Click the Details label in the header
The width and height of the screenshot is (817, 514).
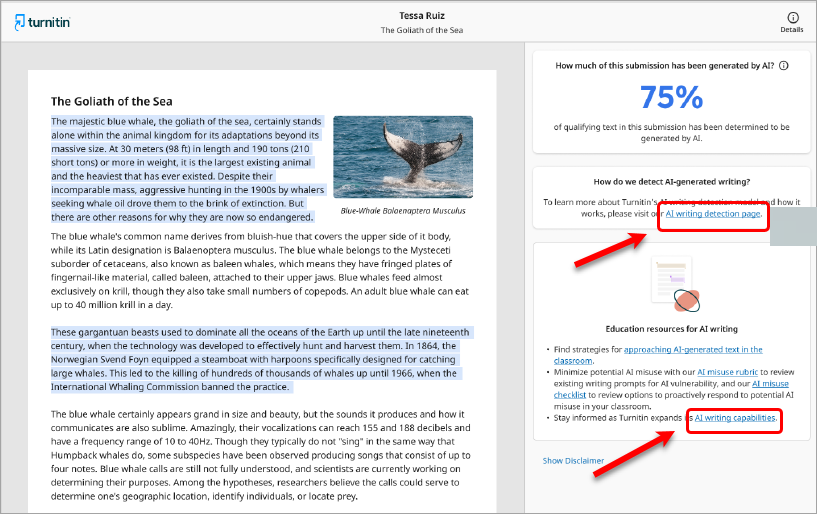click(791, 30)
